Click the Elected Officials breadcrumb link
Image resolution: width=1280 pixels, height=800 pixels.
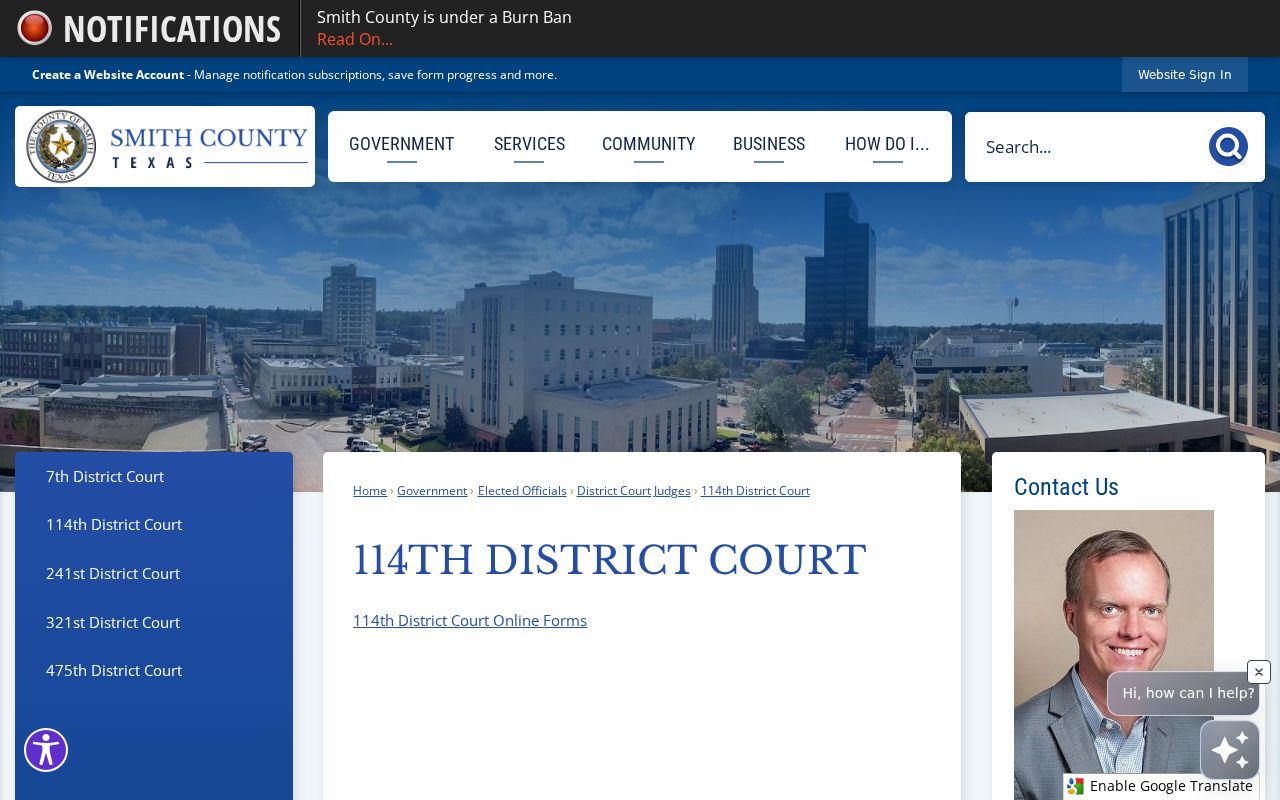522,491
